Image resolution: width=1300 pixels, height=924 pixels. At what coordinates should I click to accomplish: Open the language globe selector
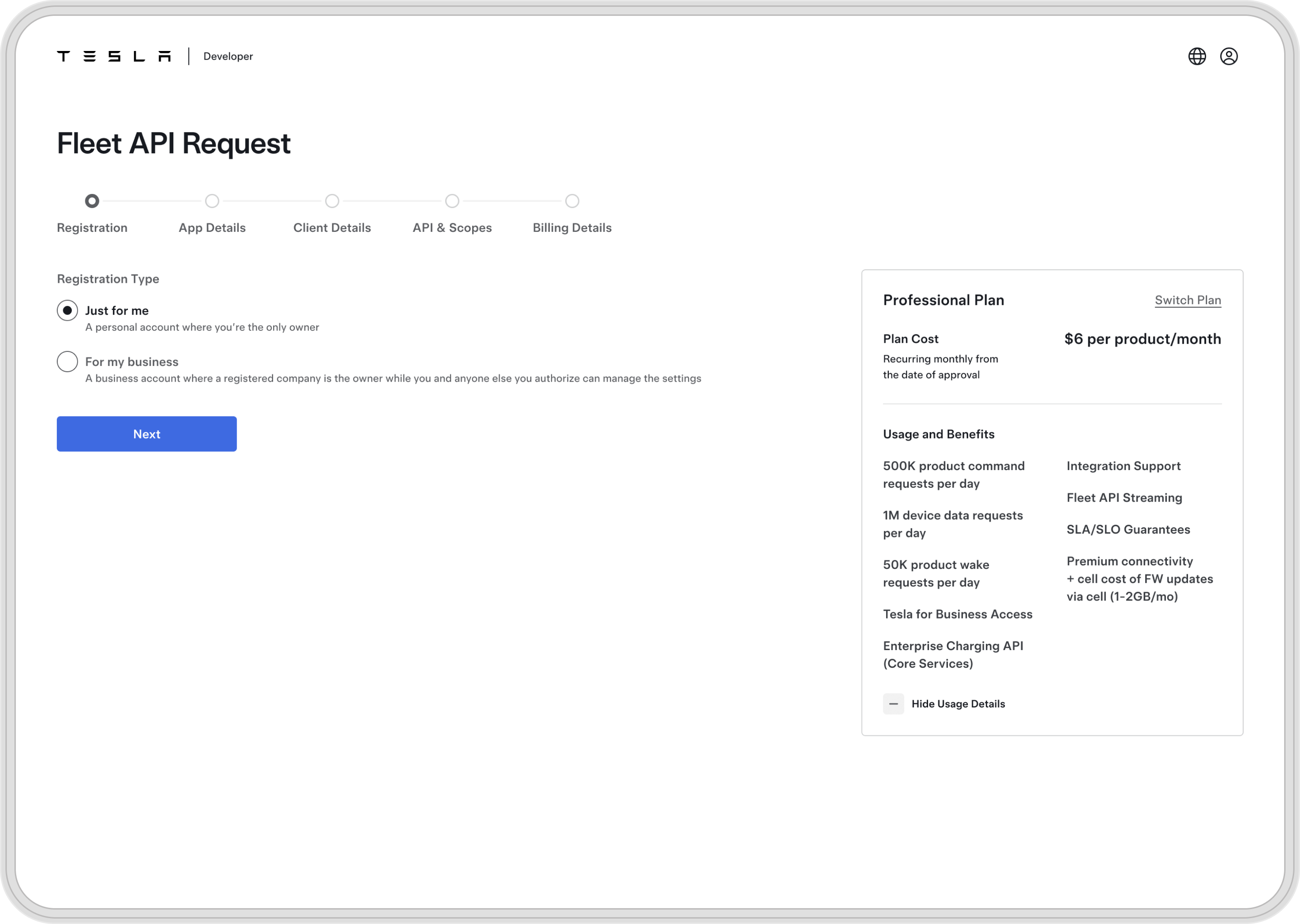[x=1197, y=56]
